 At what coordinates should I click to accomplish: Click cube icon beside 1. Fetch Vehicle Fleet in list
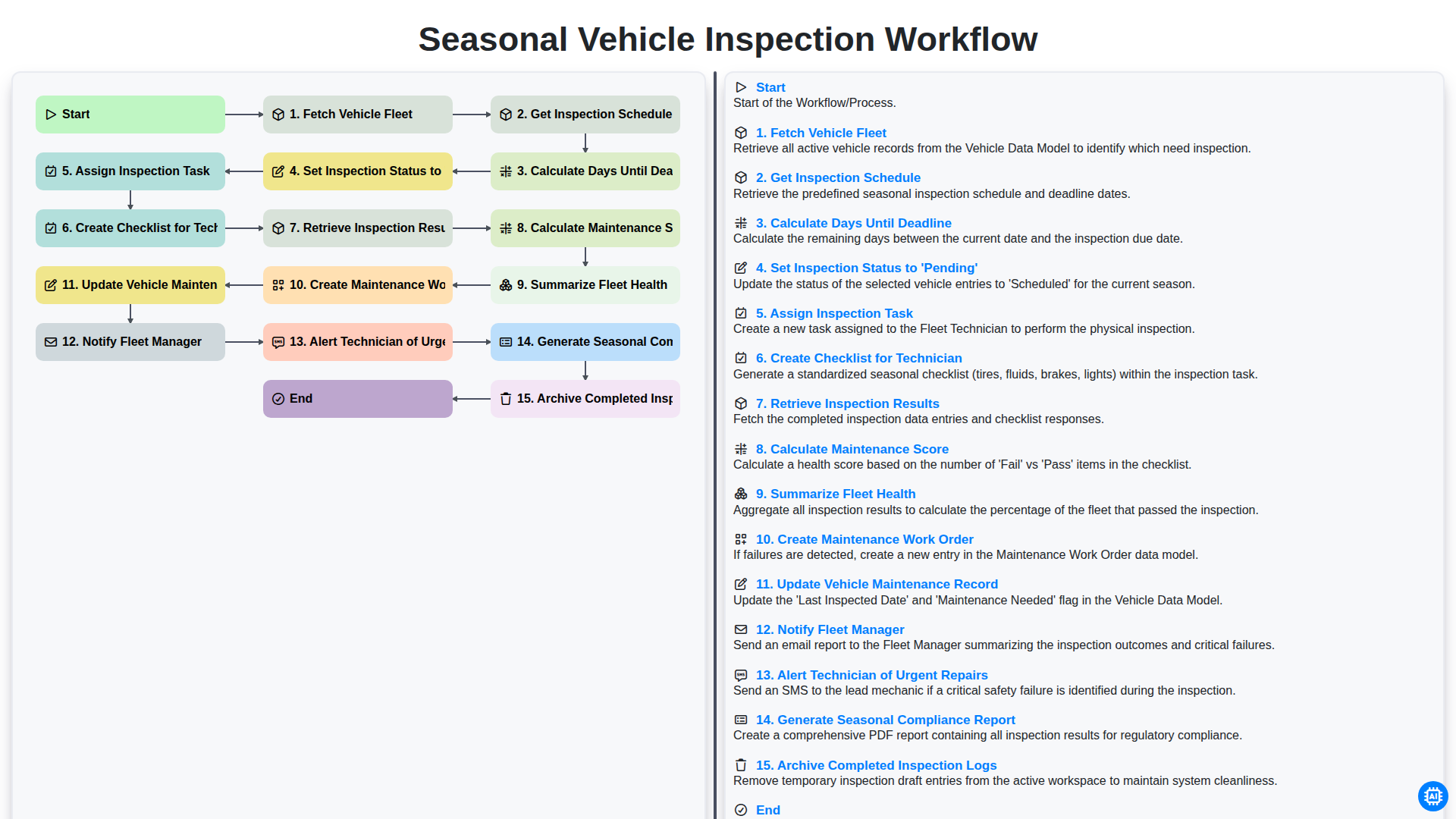pos(741,133)
